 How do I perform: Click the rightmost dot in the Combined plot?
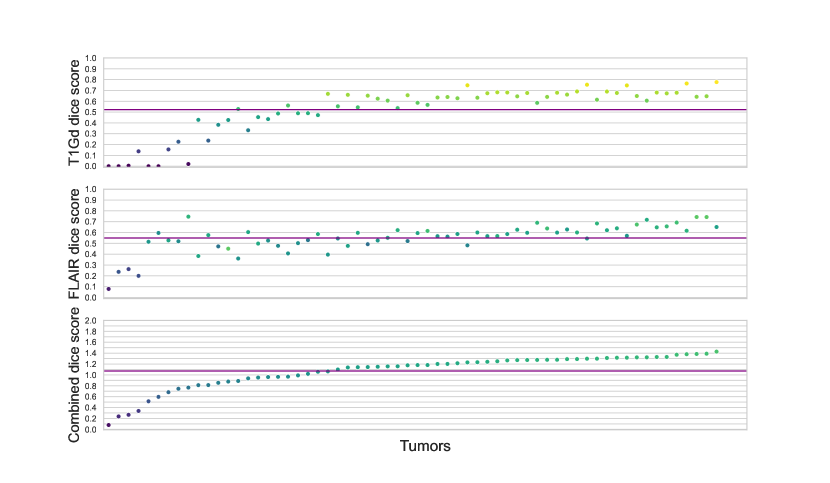point(716,352)
